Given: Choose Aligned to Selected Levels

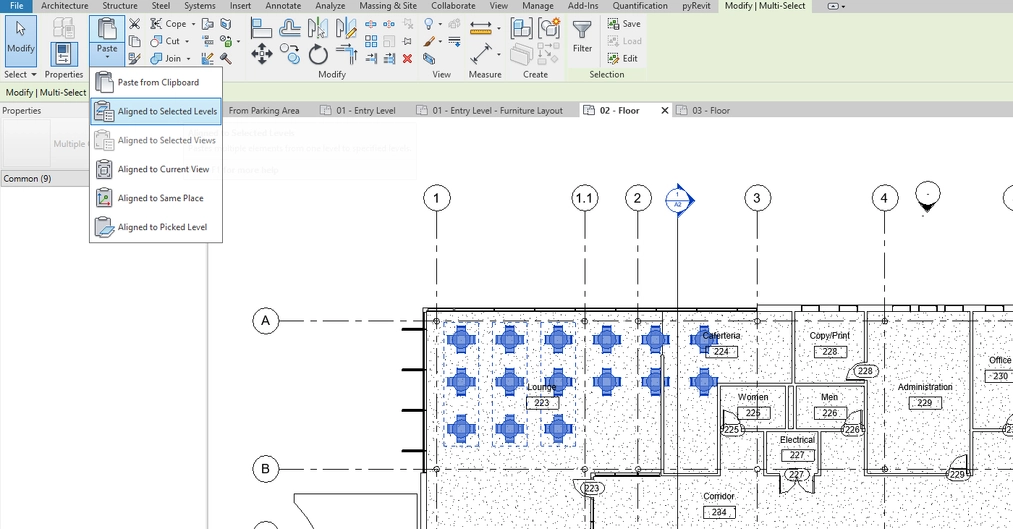Looking at the screenshot, I should (x=156, y=111).
